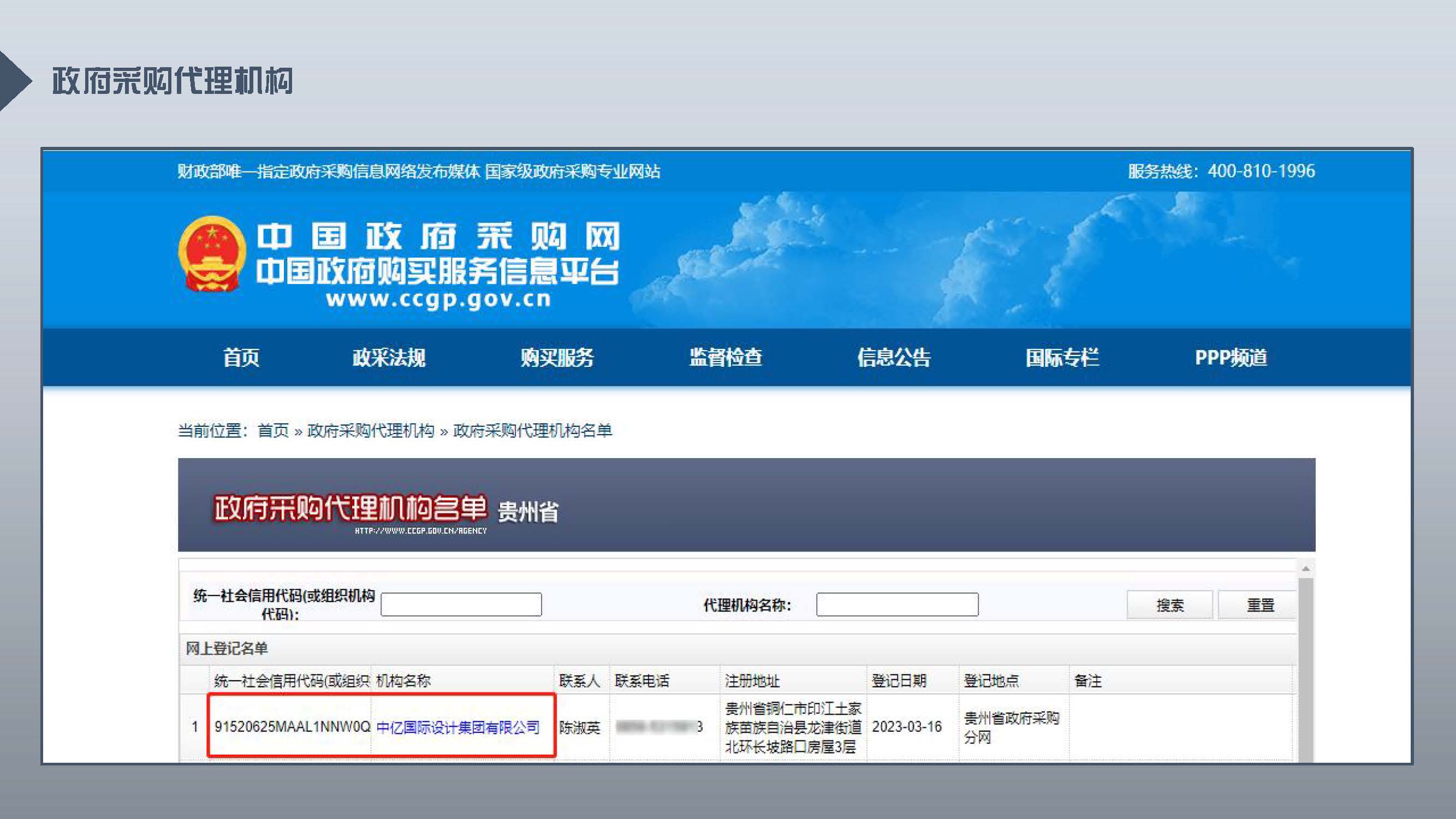Visit the 国际专栏 section
This screenshot has height=819, width=1456.
1062,358
